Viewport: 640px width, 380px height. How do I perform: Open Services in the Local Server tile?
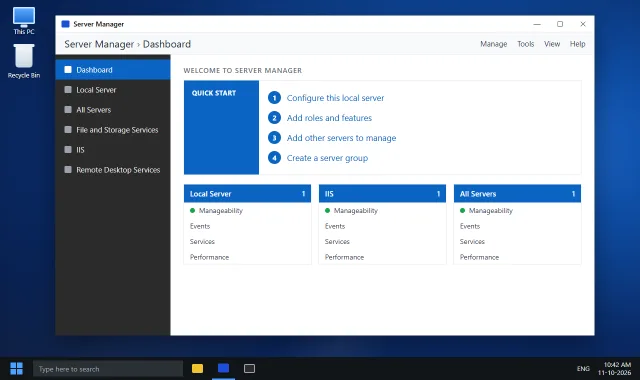click(202, 242)
